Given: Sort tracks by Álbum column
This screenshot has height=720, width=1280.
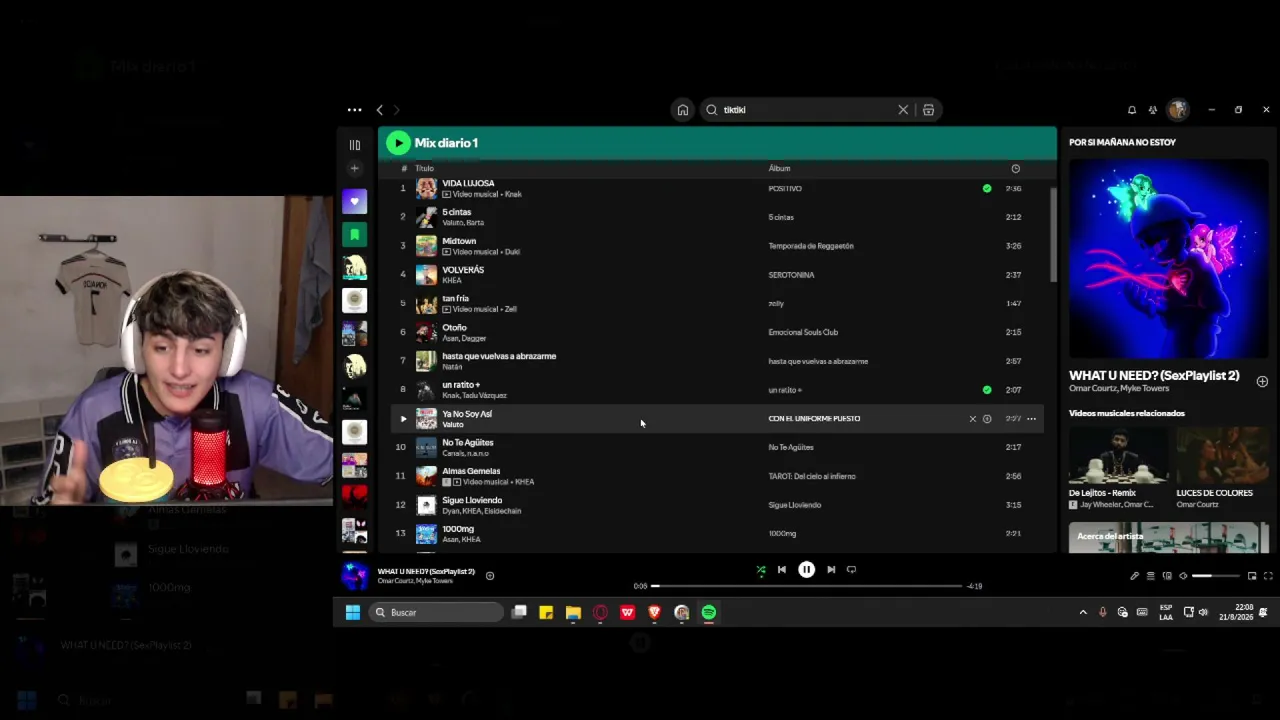Looking at the screenshot, I should coord(779,168).
